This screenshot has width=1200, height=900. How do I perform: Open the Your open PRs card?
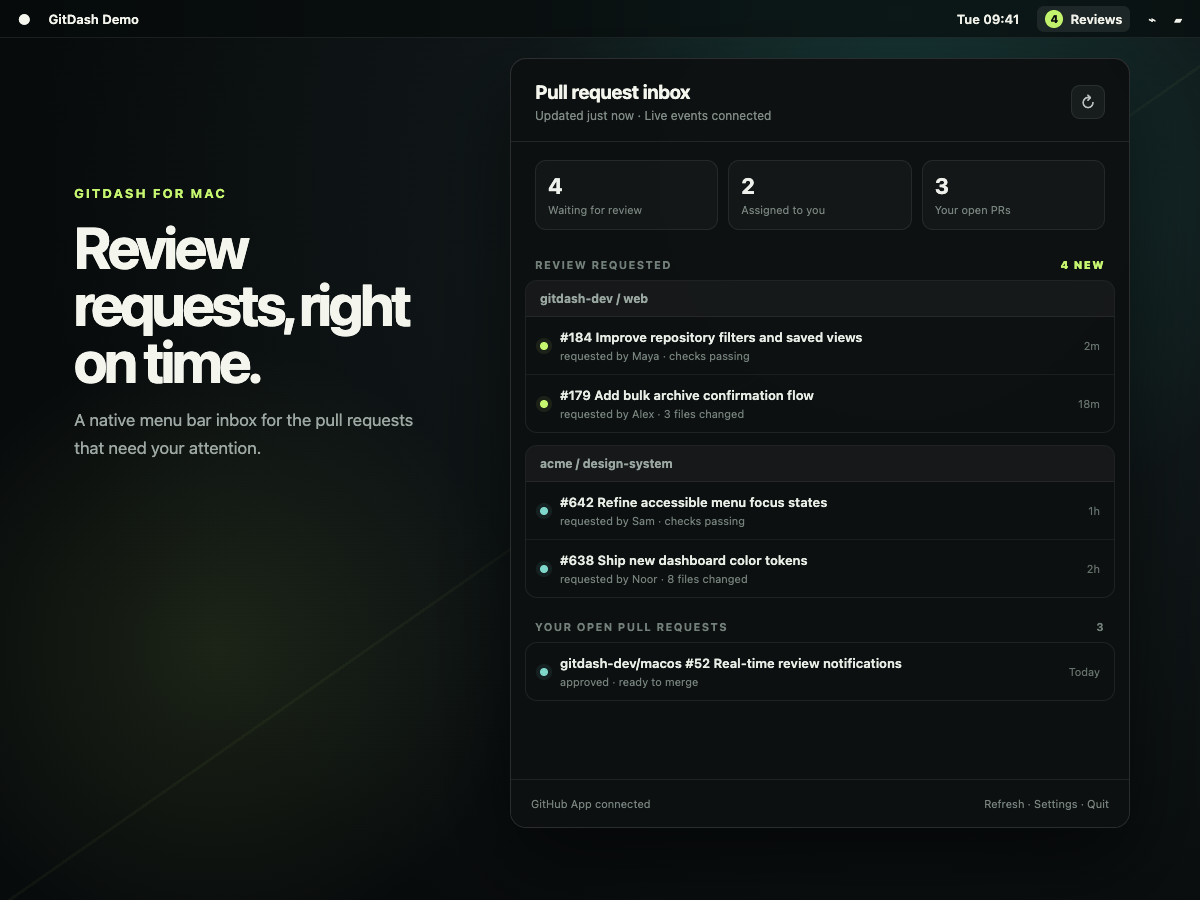(x=1013, y=195)
